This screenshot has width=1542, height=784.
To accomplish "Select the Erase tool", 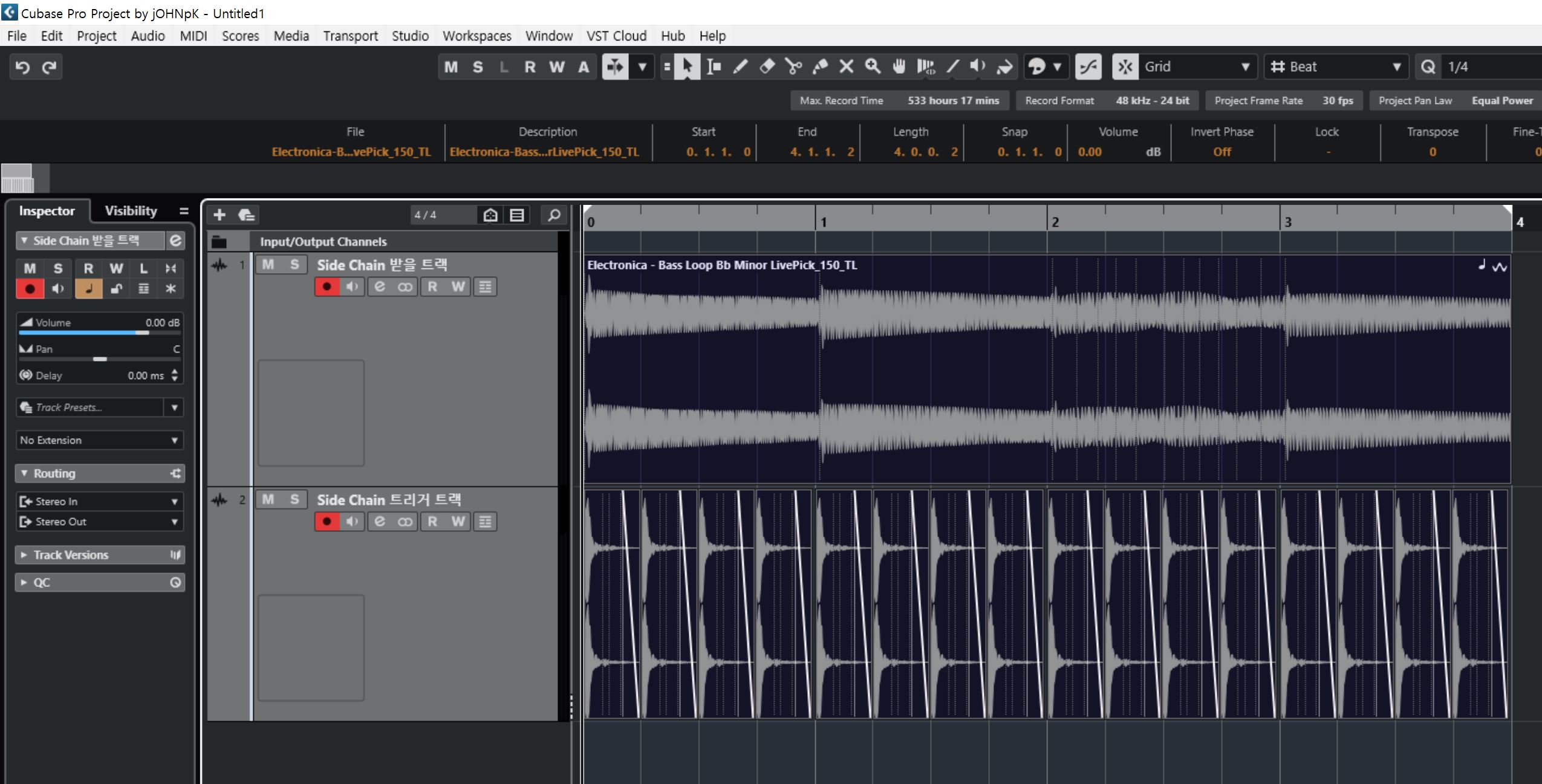I will (766, 66).
